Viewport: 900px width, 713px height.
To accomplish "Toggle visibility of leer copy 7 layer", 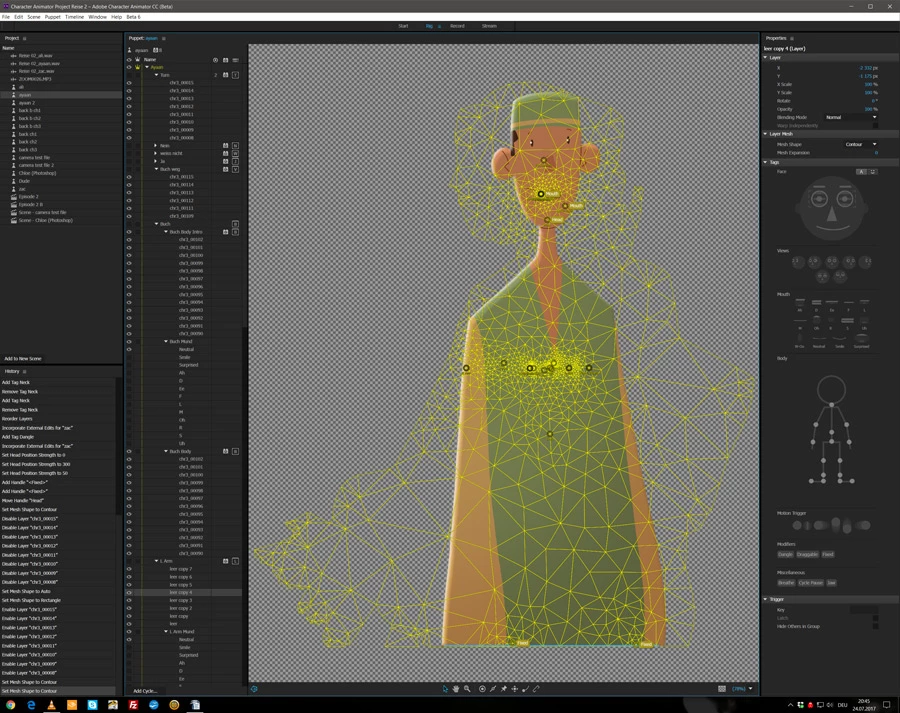I will coord(129,569).
